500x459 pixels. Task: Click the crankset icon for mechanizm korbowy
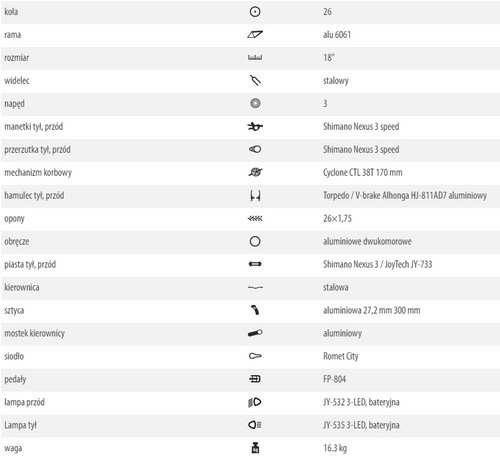(x=255, y=172)
